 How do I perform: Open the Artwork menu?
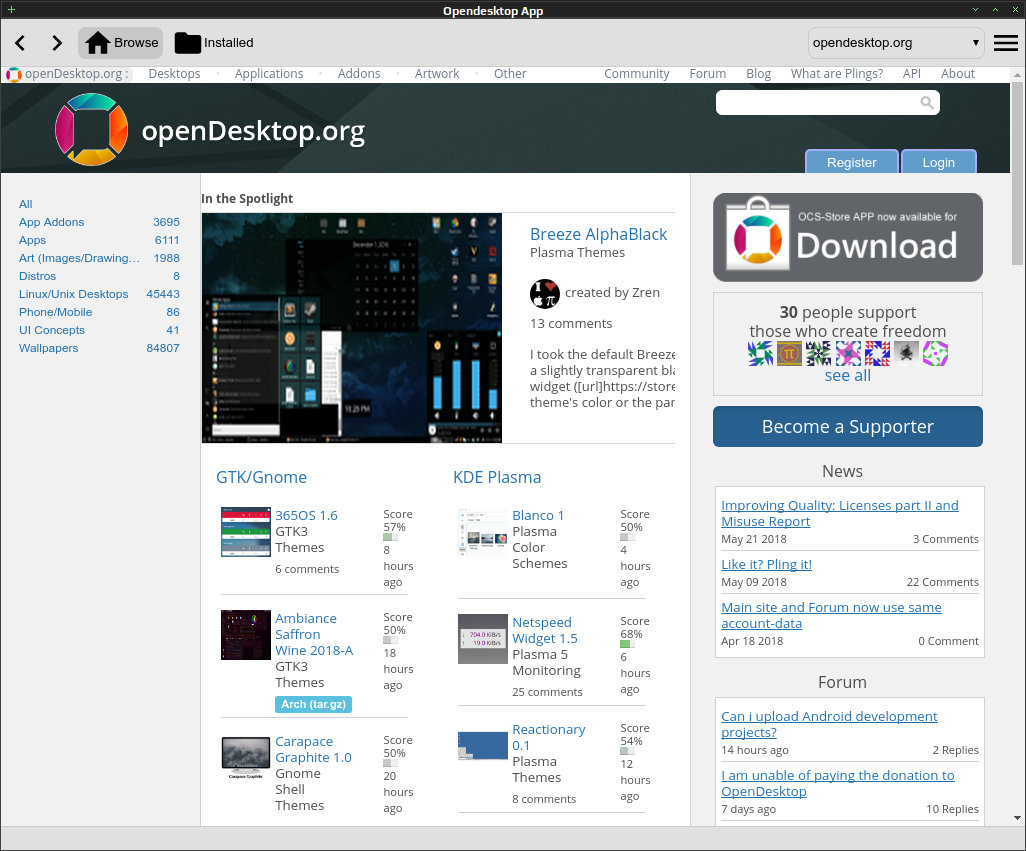coord(437,74)
